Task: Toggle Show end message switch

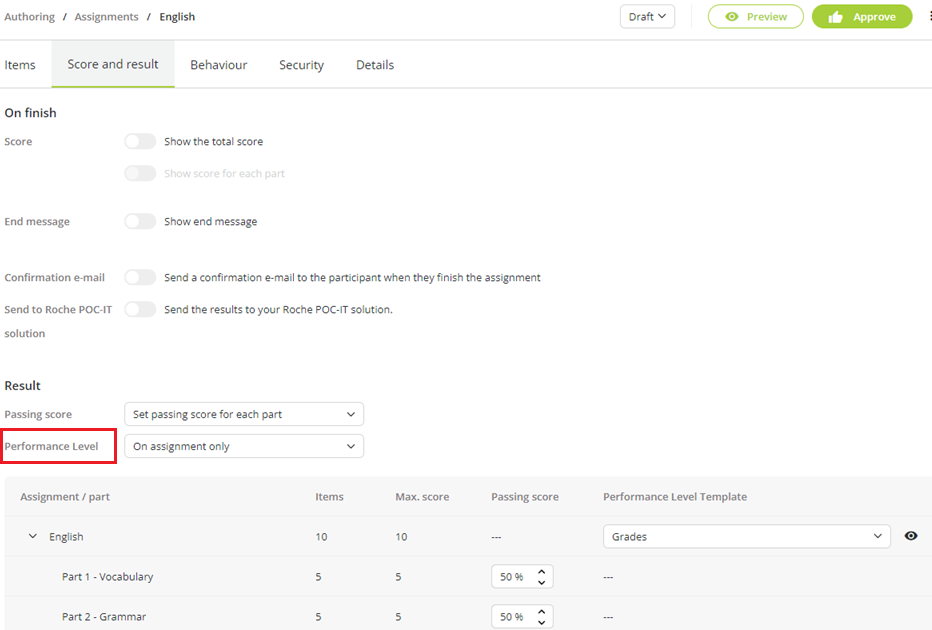Action: point(140,221)
